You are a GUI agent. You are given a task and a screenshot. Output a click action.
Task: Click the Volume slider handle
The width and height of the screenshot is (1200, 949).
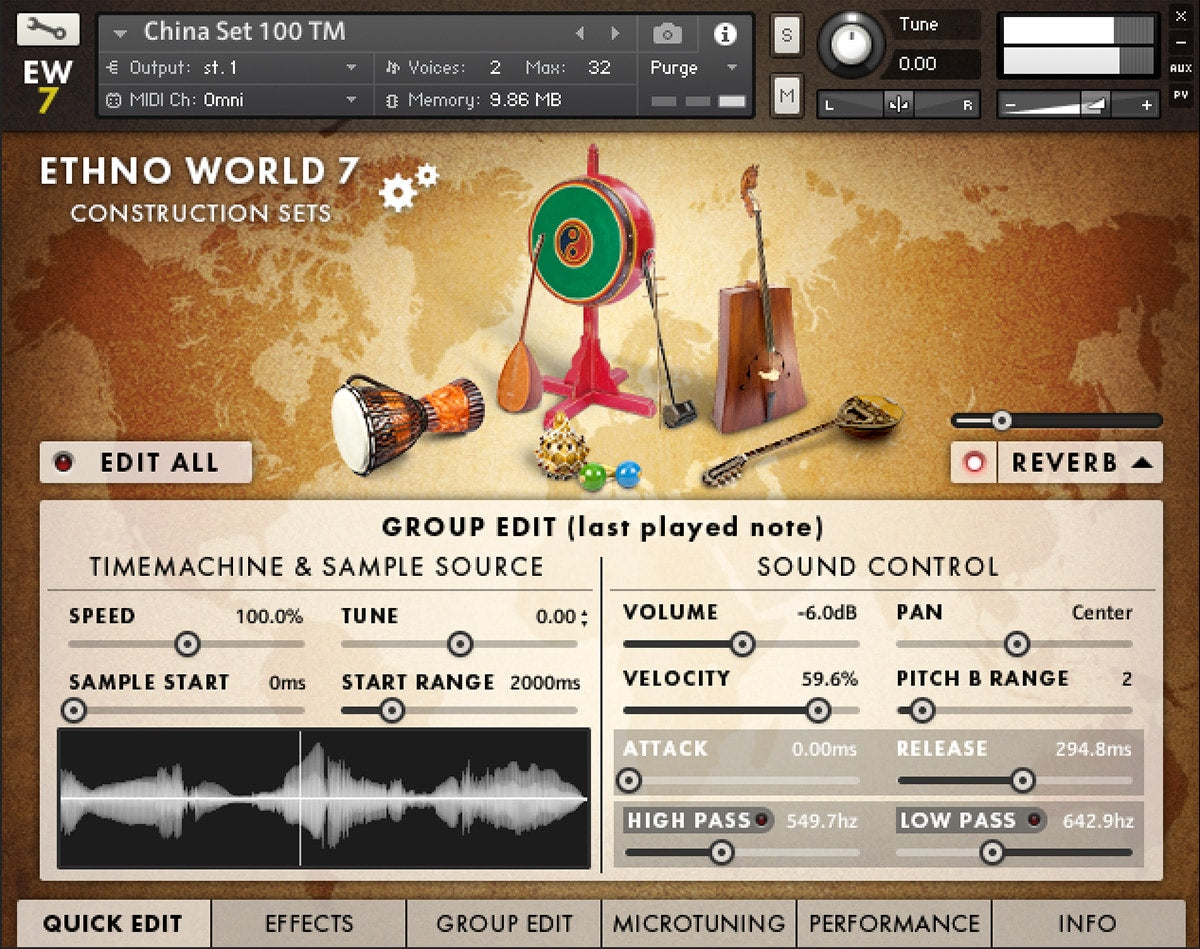[741, 644]
